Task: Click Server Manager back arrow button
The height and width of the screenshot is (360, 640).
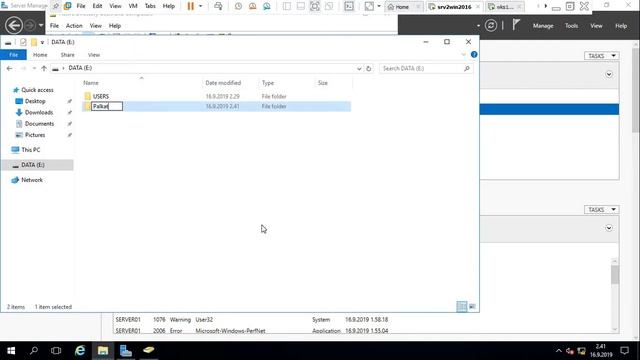Action: pos(13,25)
